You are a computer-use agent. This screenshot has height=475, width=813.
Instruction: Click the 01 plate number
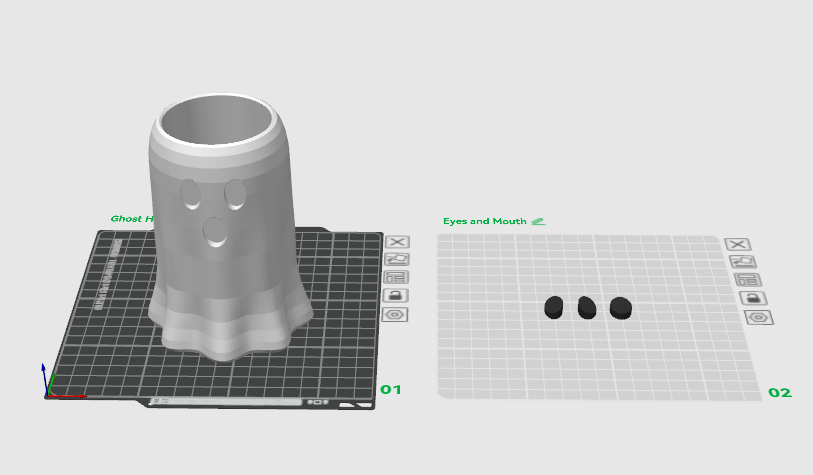coord(391,389)
